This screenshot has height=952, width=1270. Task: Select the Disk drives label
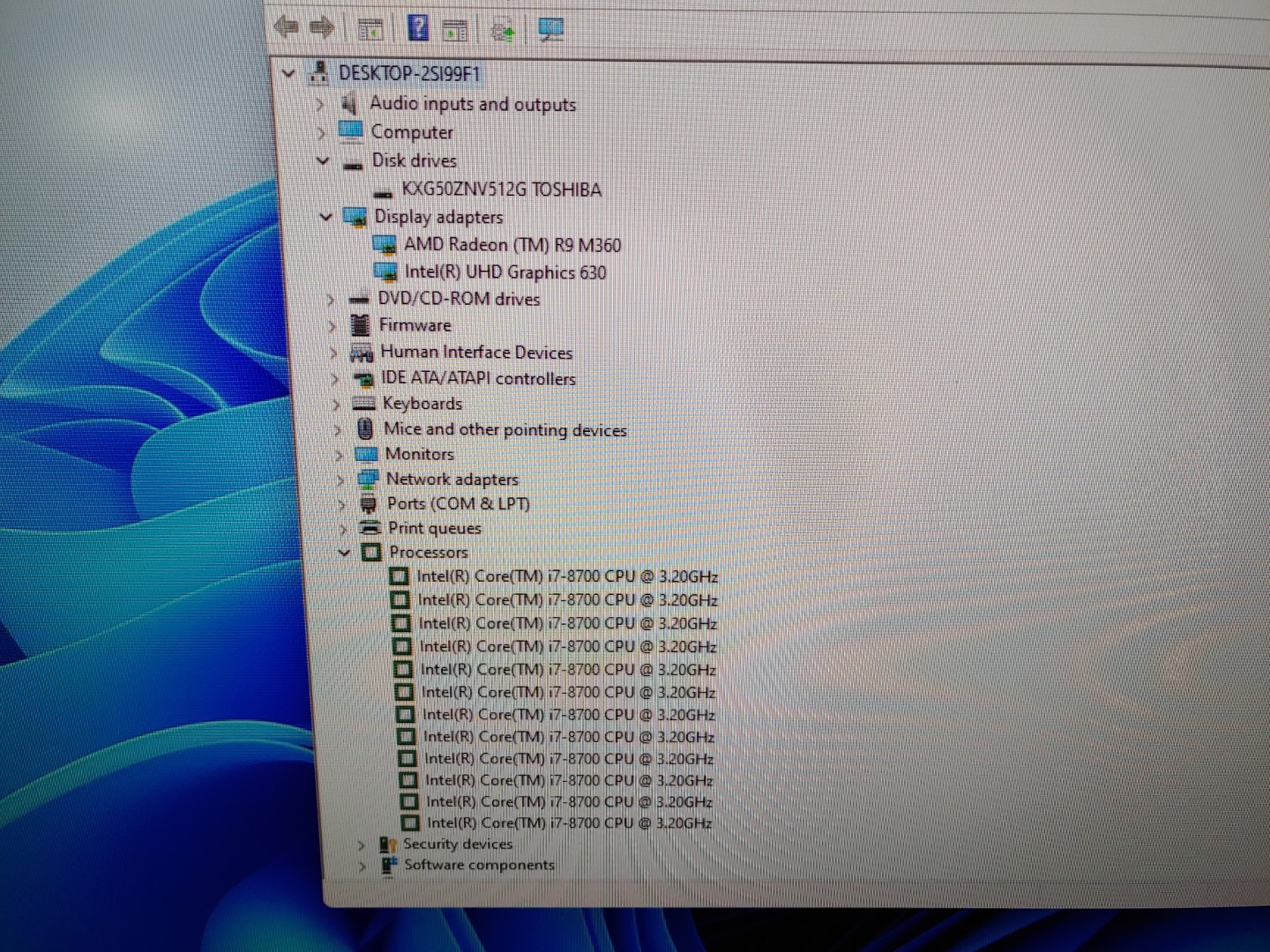(x=415, y=161)
